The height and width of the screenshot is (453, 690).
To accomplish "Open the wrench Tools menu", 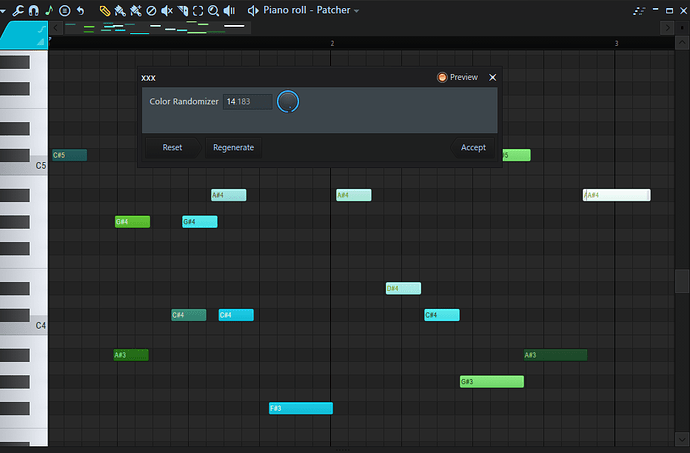I will click(x=19, y=10).
